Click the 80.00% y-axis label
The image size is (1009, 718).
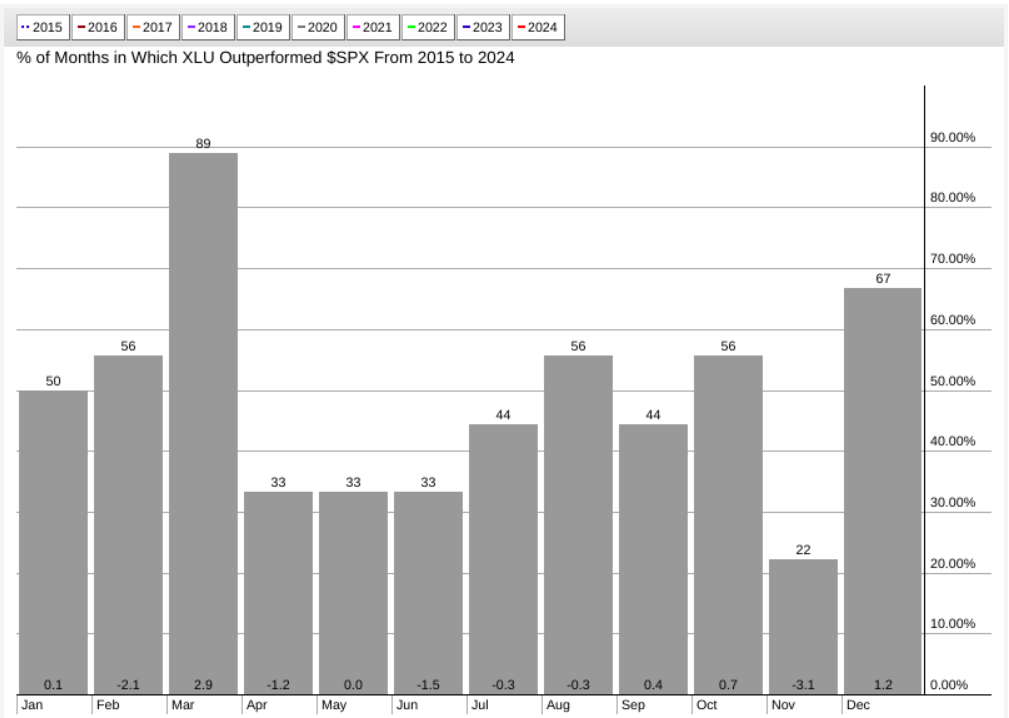tap(952, 198)
